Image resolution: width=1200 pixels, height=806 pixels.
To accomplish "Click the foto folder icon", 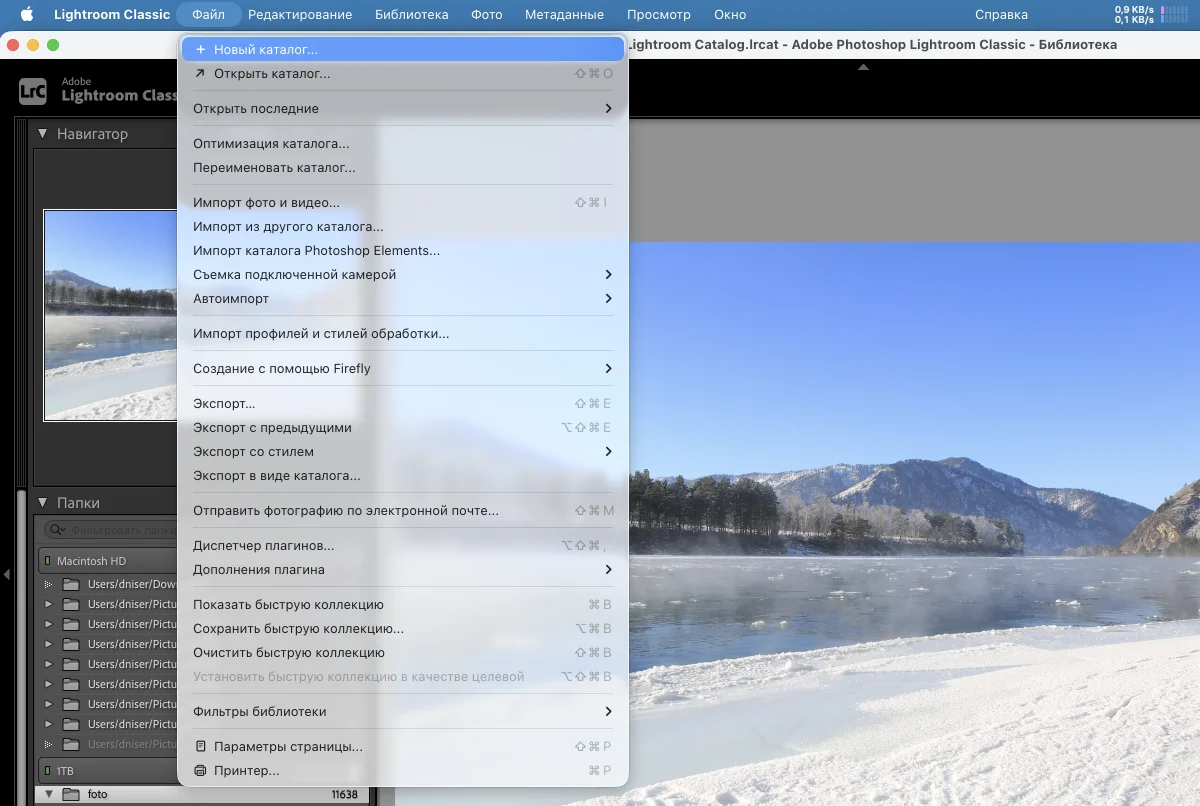I will 70,795.
